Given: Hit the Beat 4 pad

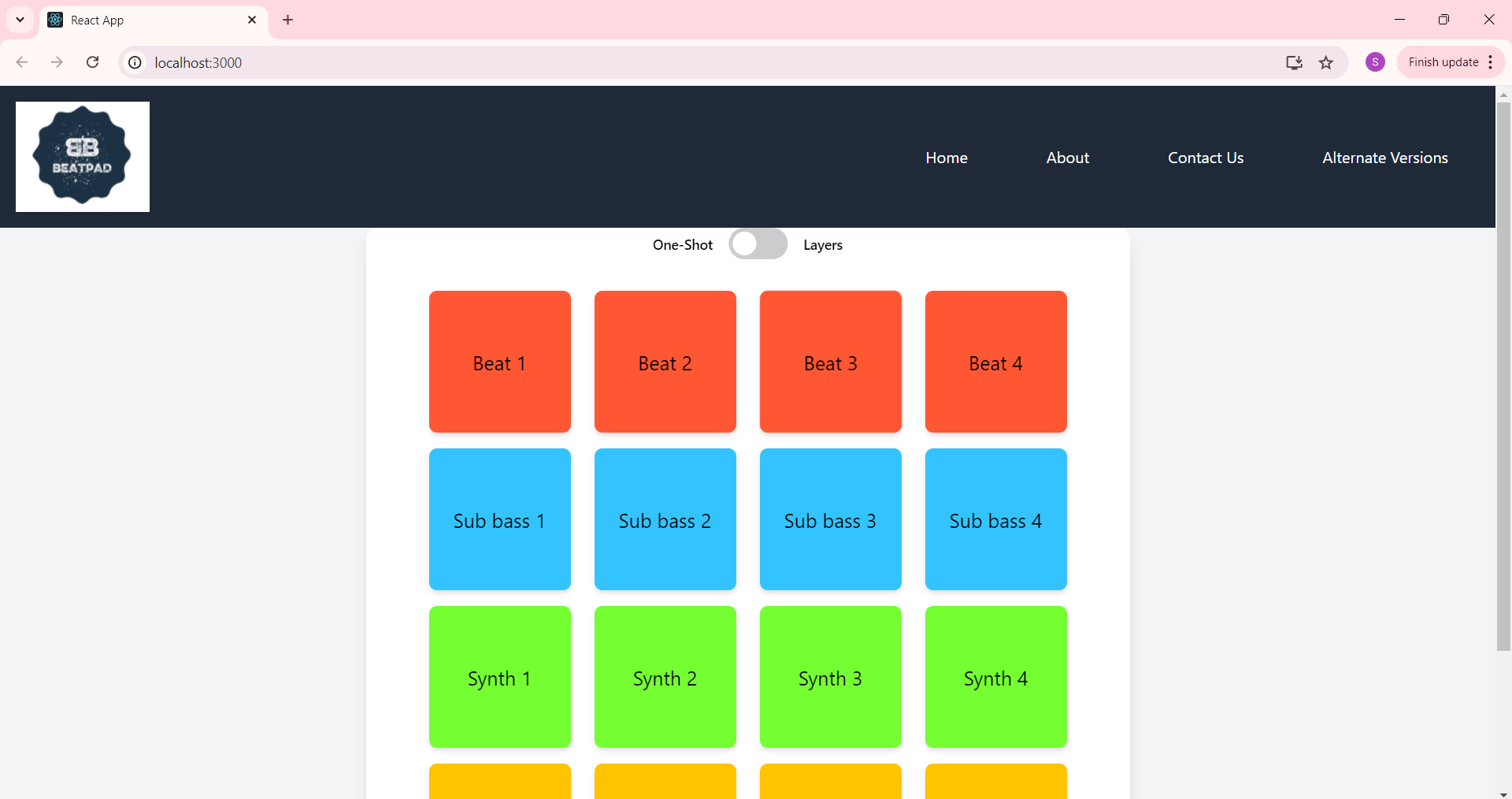Looking at the screenshot, I should [x=996, y=362].
